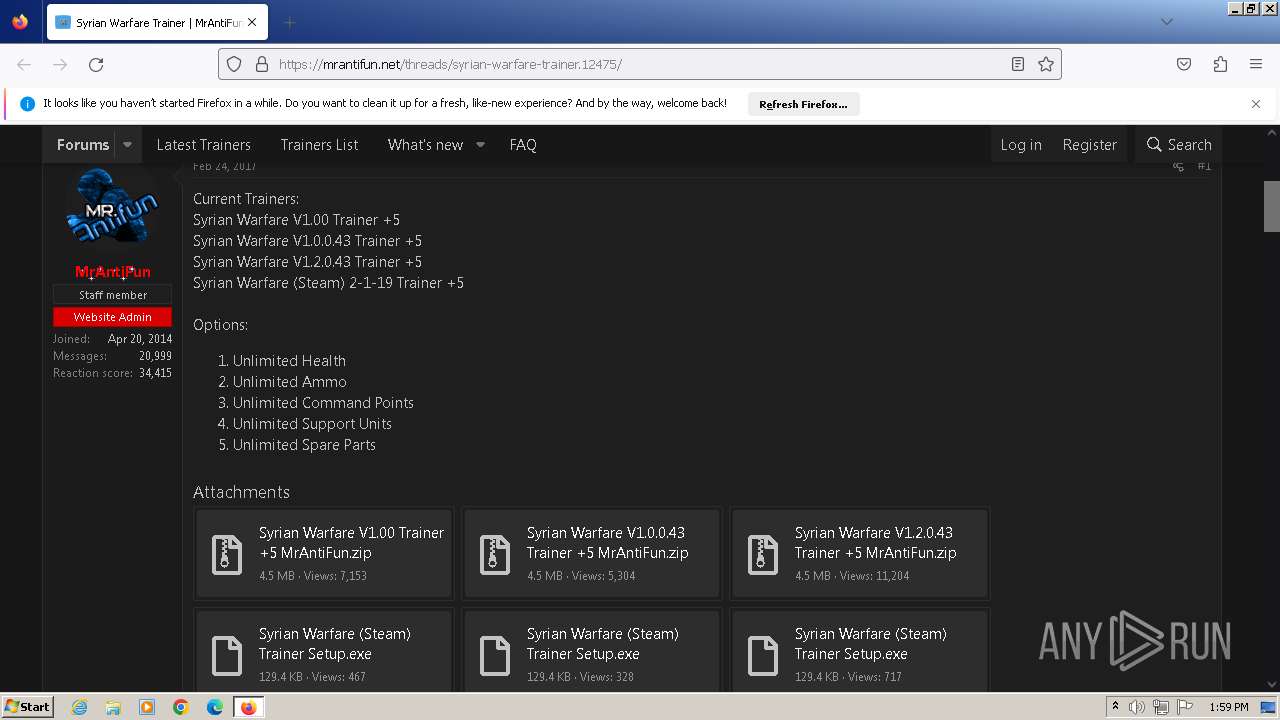Open Firefox application menu
This screenshot has width=1280, height=720.
point(1256,64)
